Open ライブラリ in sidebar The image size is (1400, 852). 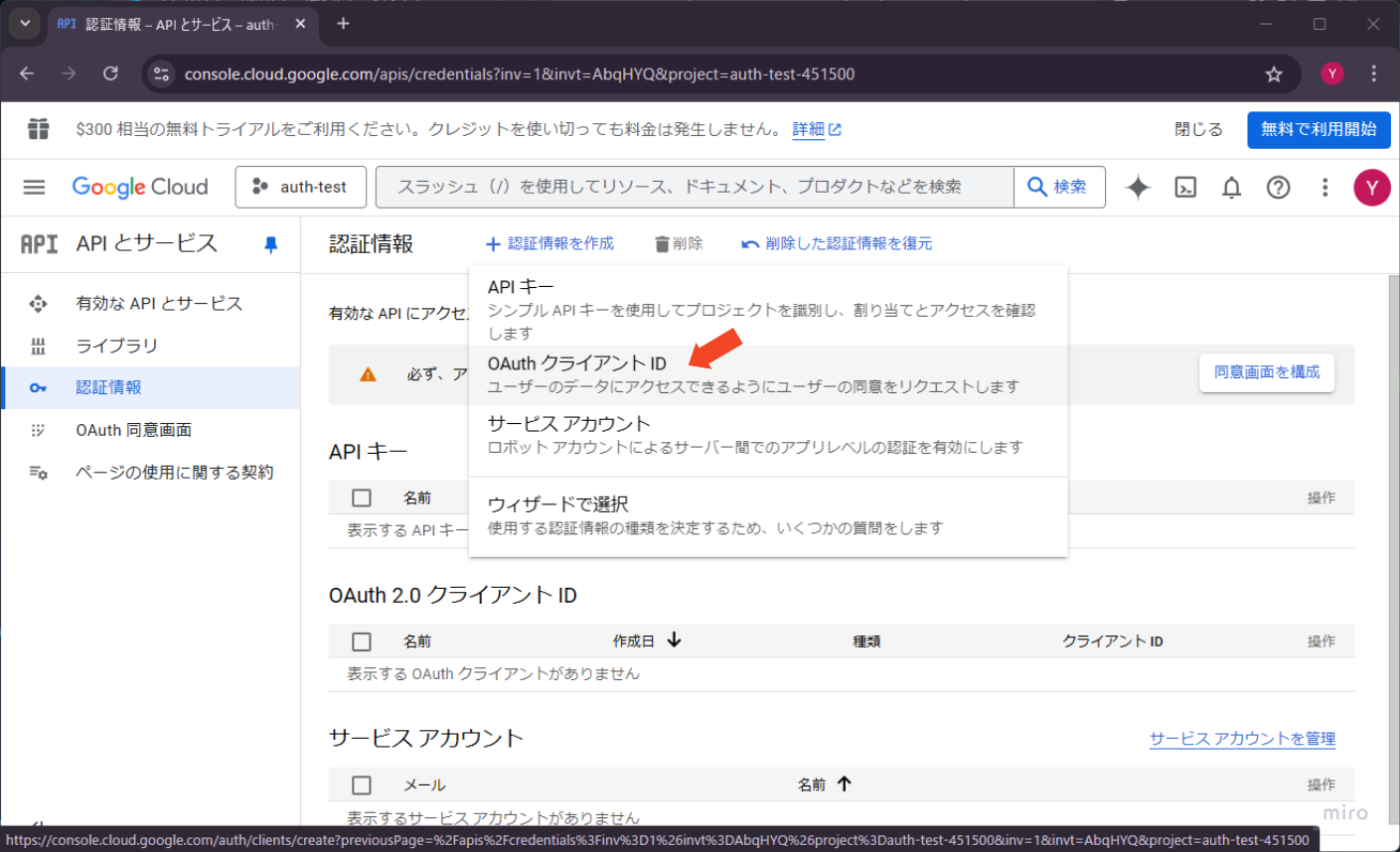point(150,346)
